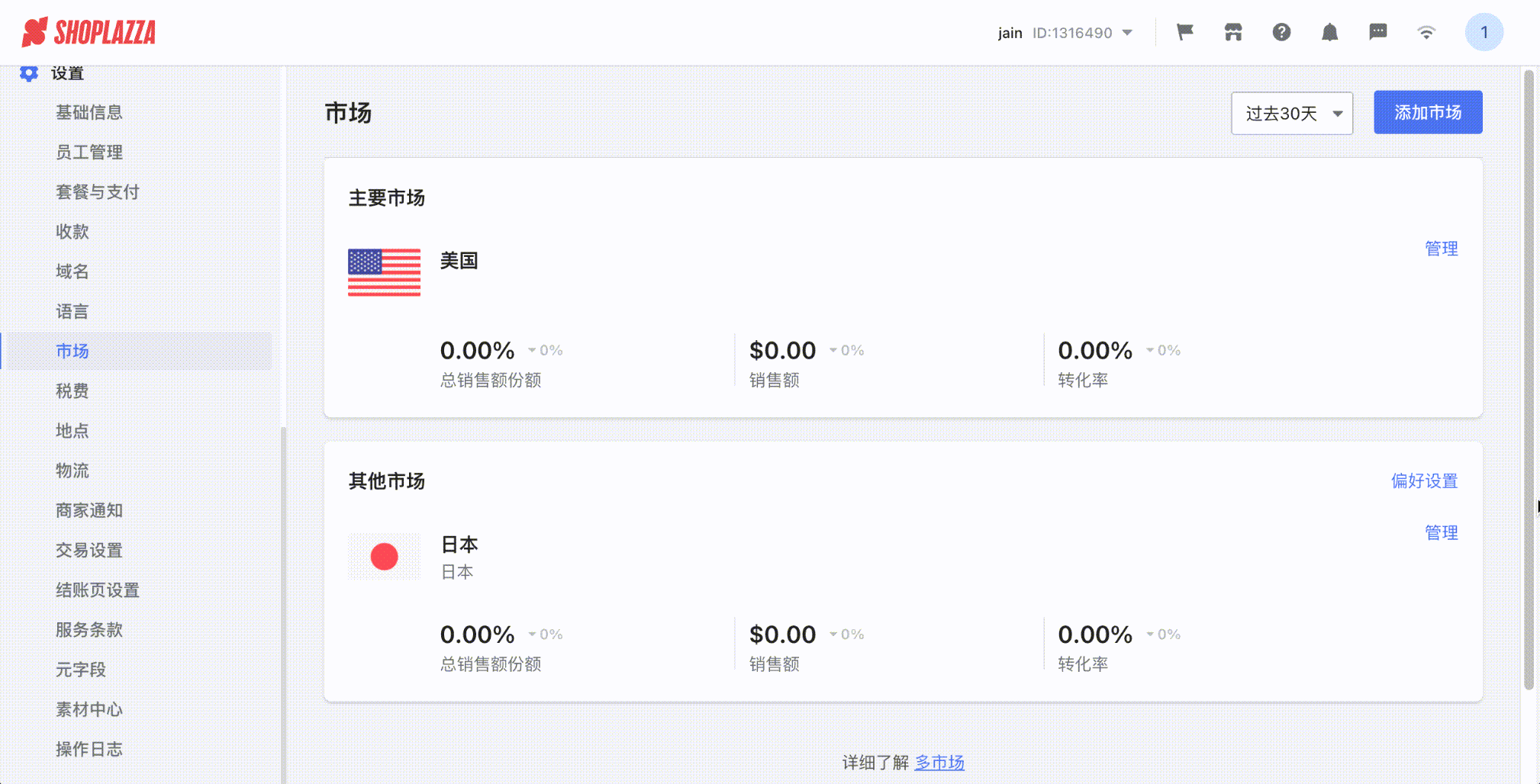Select 语言 in settings menu

pyautogui.click(x=72, y=311)
